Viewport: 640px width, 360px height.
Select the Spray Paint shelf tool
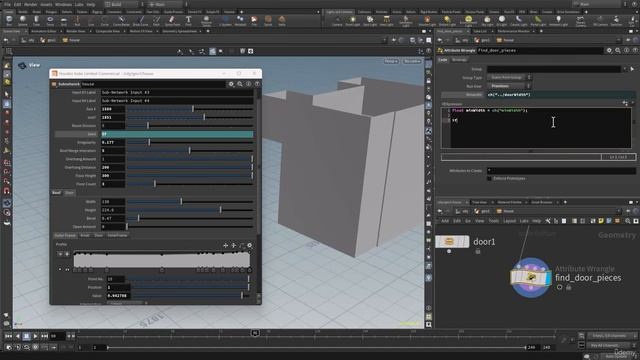[x=172, y=21]
